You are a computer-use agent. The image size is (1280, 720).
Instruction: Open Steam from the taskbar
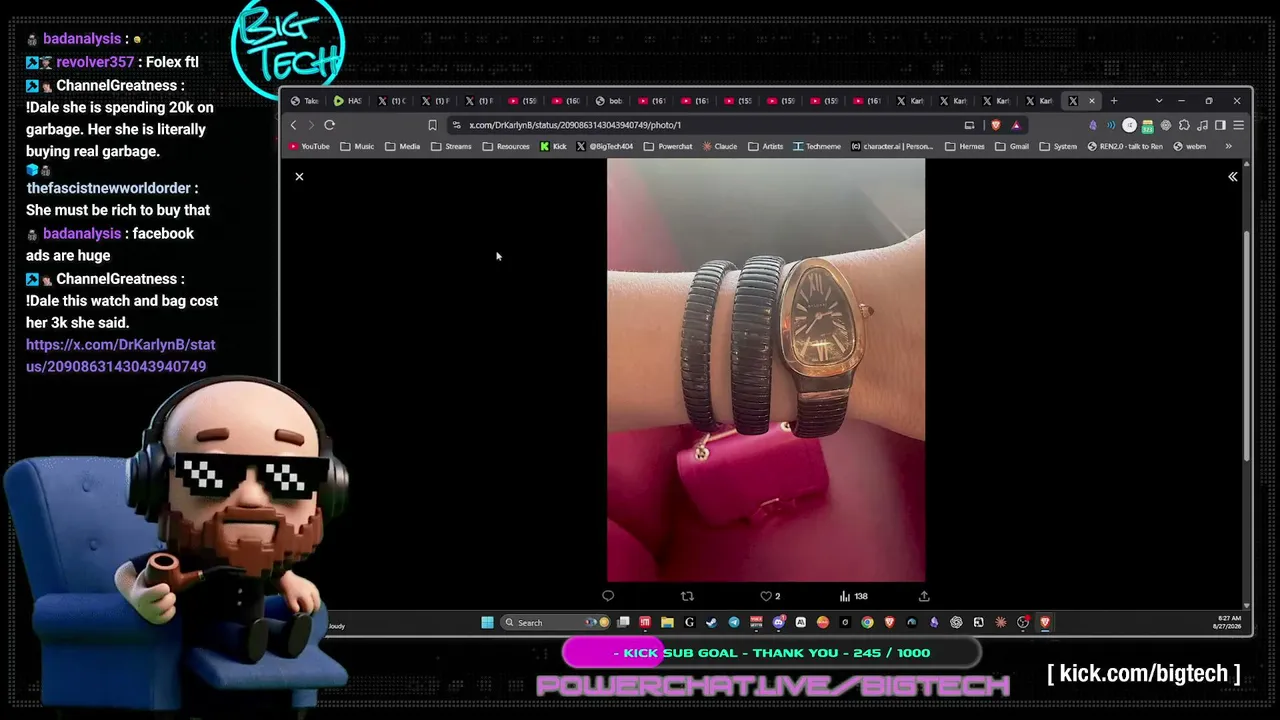tap(711, 622)
